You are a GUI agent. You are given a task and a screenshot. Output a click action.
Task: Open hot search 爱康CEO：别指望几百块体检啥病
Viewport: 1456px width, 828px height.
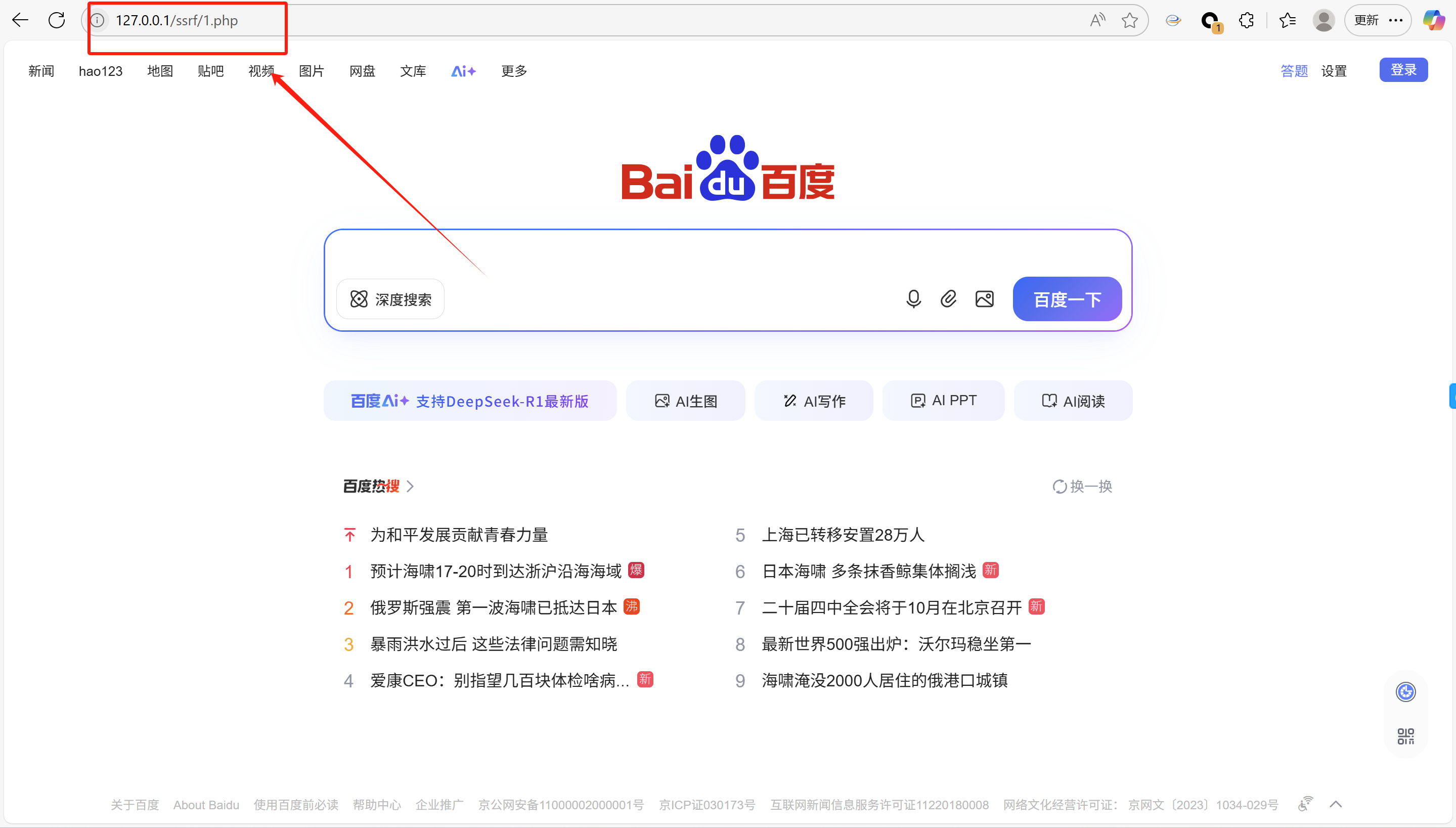pyautogui.click(x=500, y=681)
